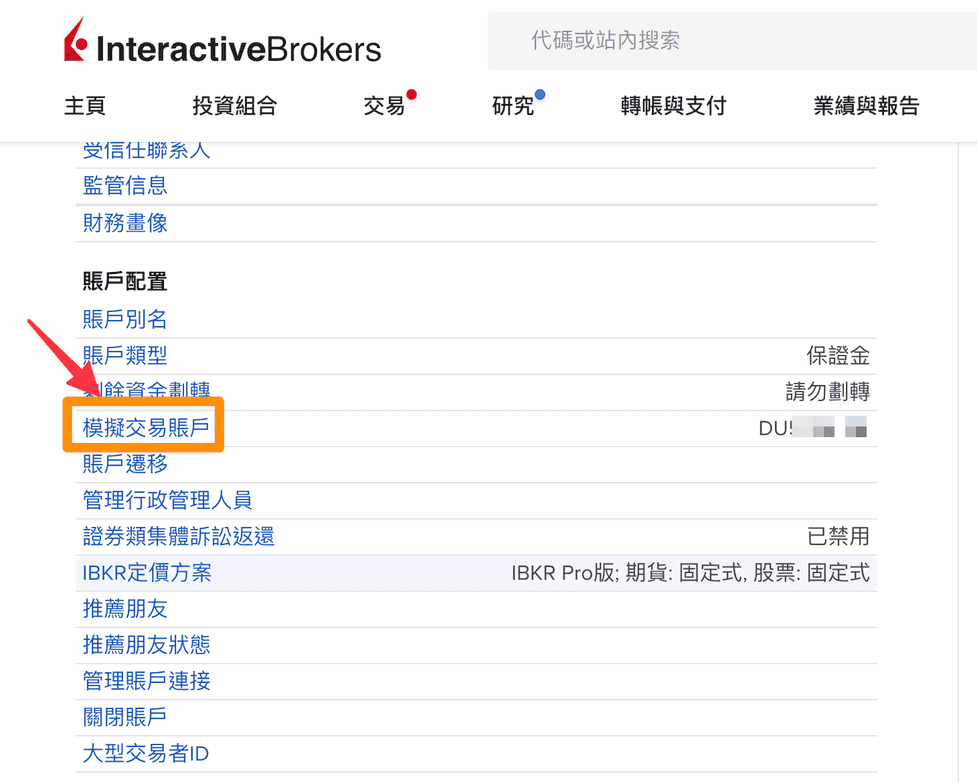Open the 推薦朋友 link
The image size is (977, 782).
click(x=124, y=608)
